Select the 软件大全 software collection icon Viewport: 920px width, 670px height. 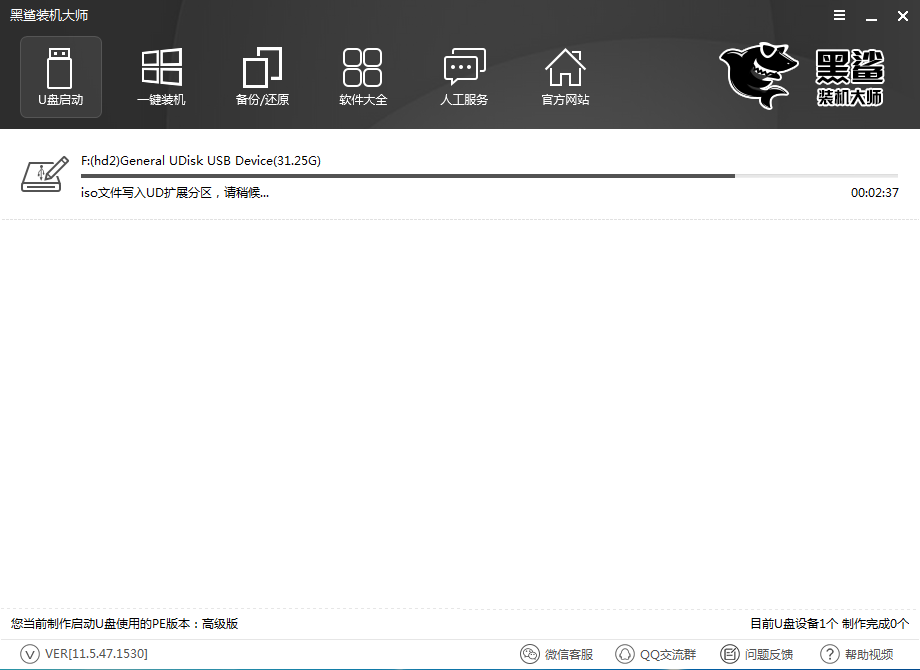point(363,76)
